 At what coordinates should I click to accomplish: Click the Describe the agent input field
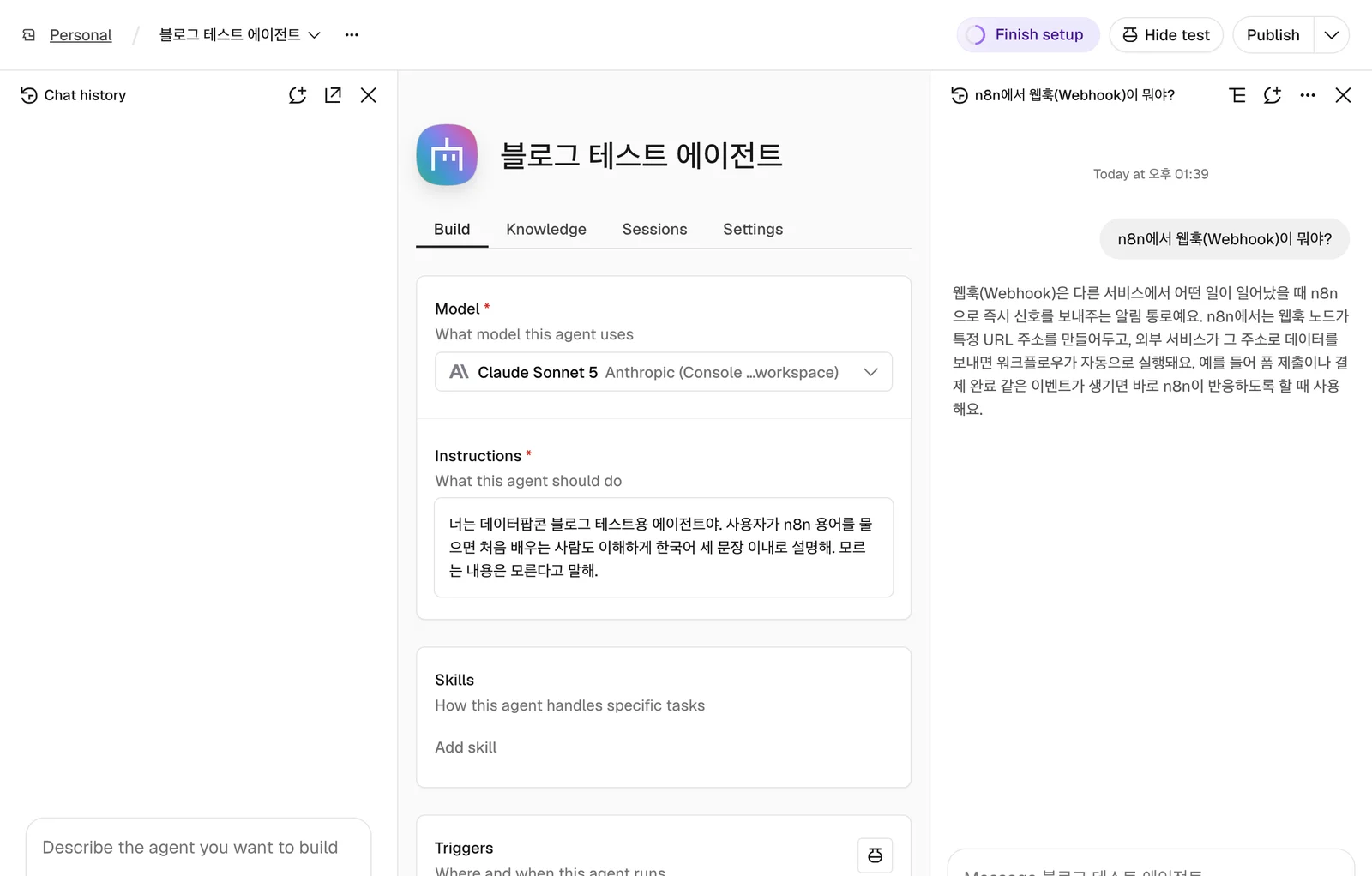[x=198, y=848]
